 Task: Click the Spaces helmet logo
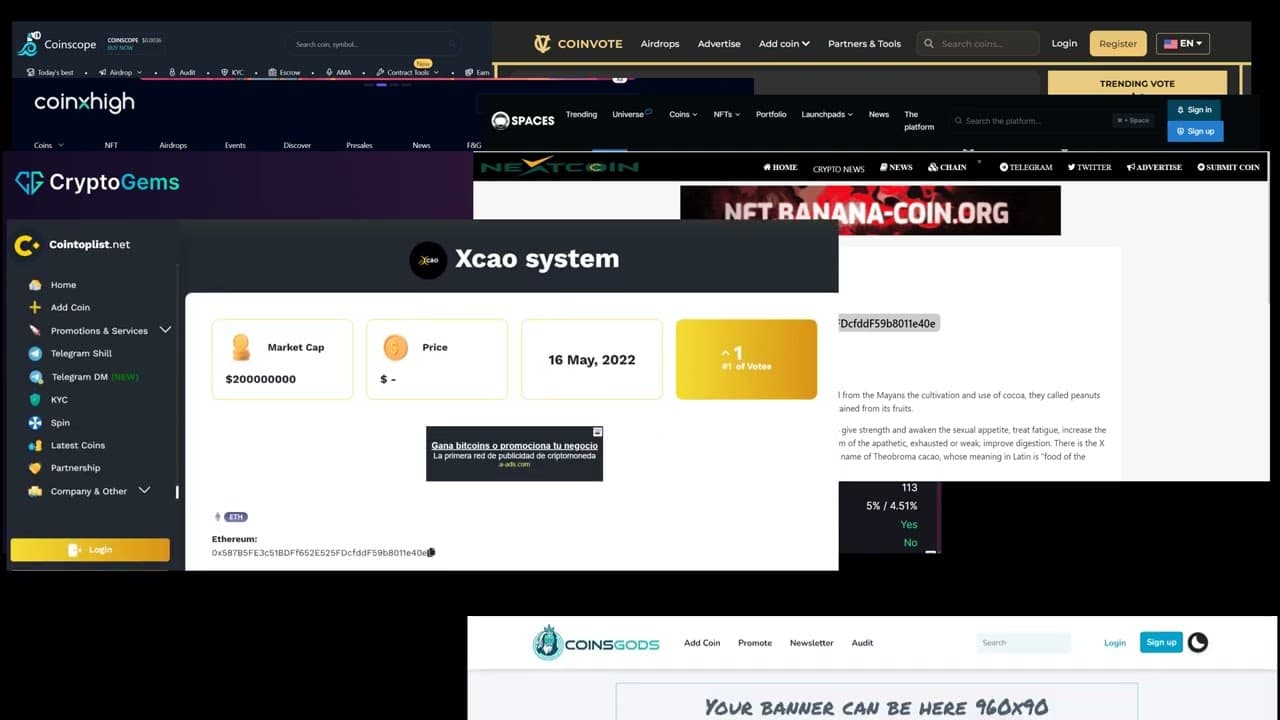[x=500, y=120]
